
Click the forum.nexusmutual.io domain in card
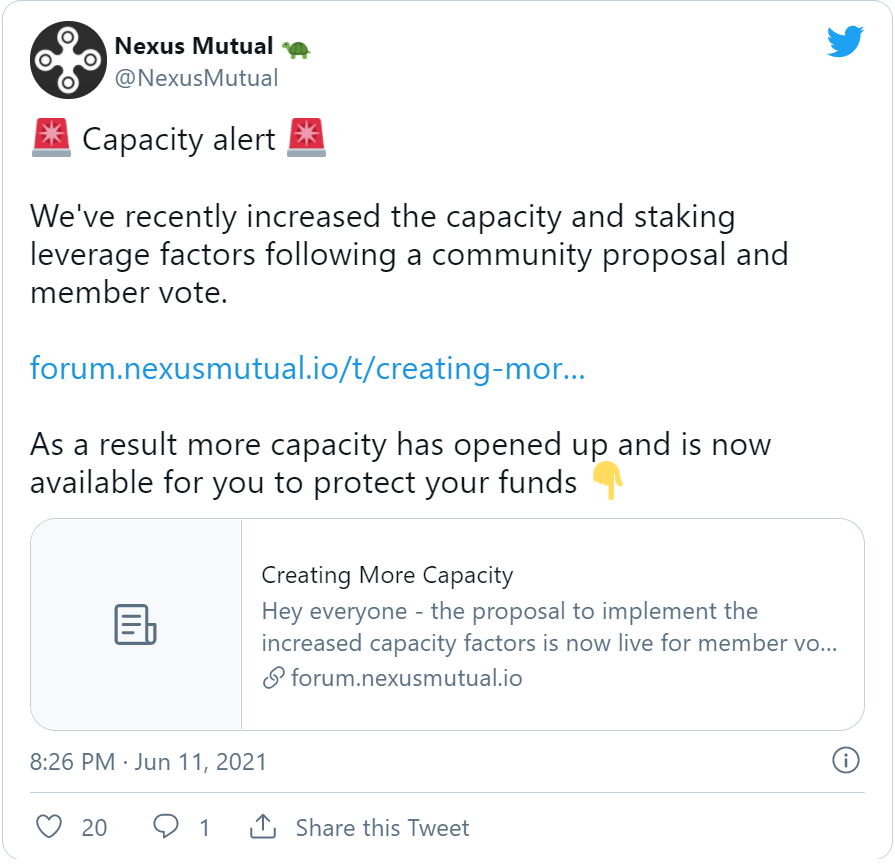(406, 678)
